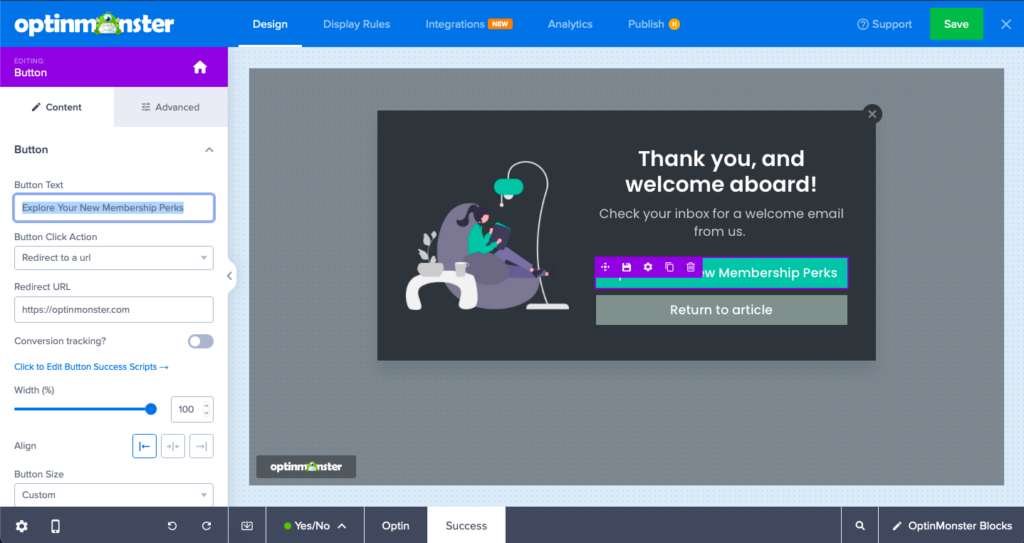Open the Advanced tab in the sidebar

click(170, 107)
